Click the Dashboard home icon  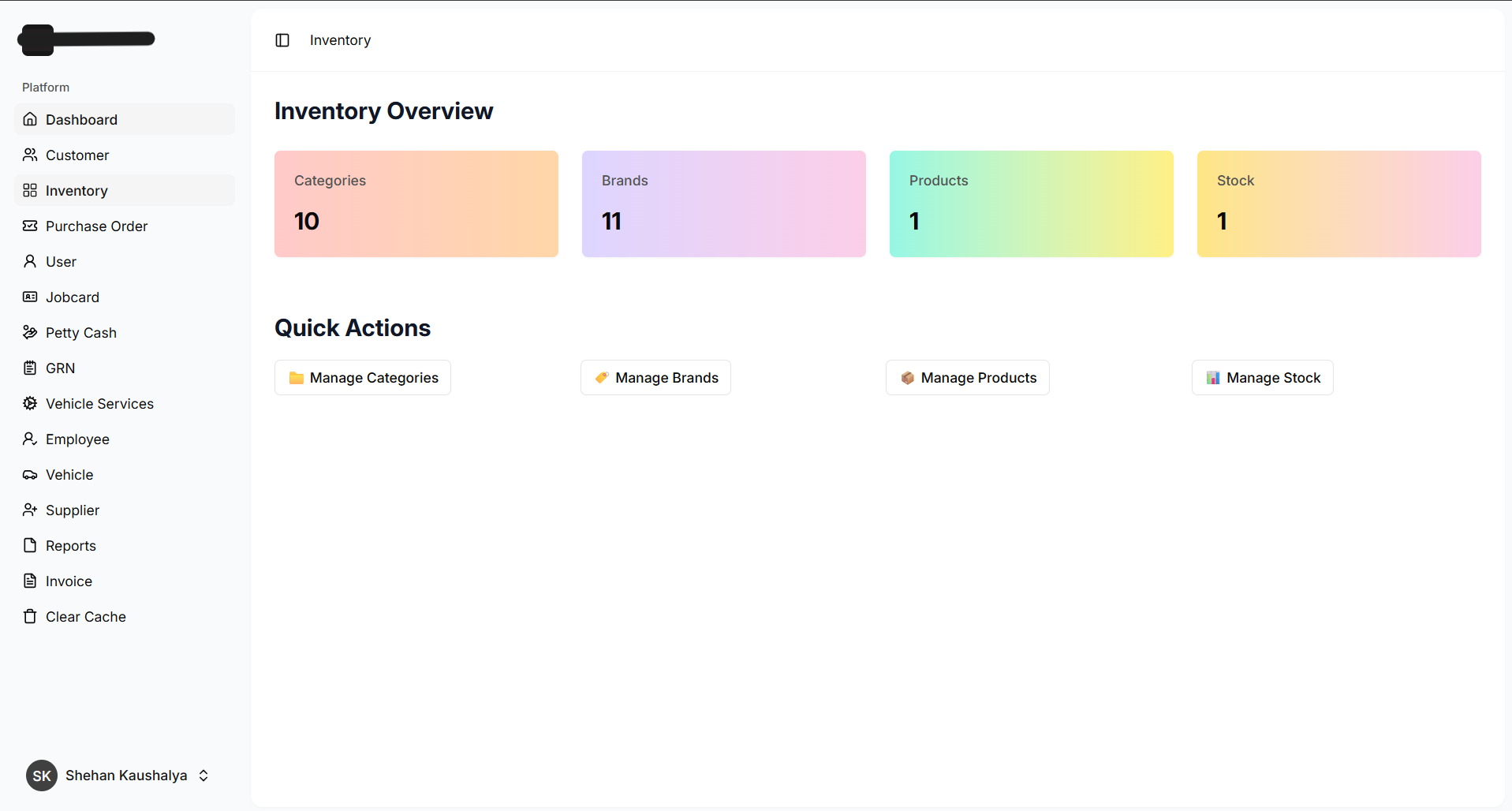click(x=30, y=119)
